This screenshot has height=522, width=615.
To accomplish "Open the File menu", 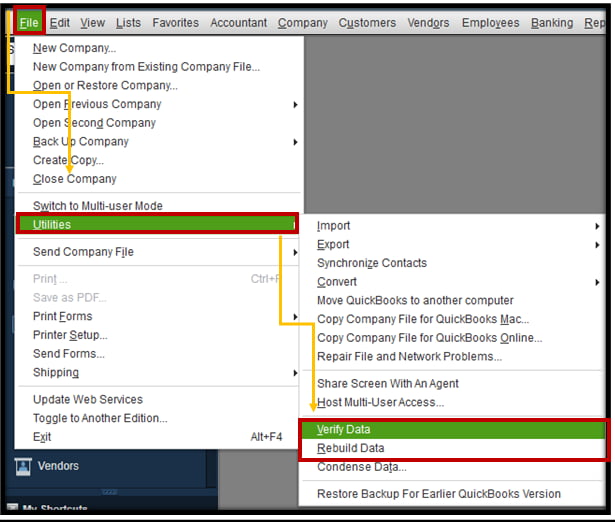I will click(x=29, y=23).
